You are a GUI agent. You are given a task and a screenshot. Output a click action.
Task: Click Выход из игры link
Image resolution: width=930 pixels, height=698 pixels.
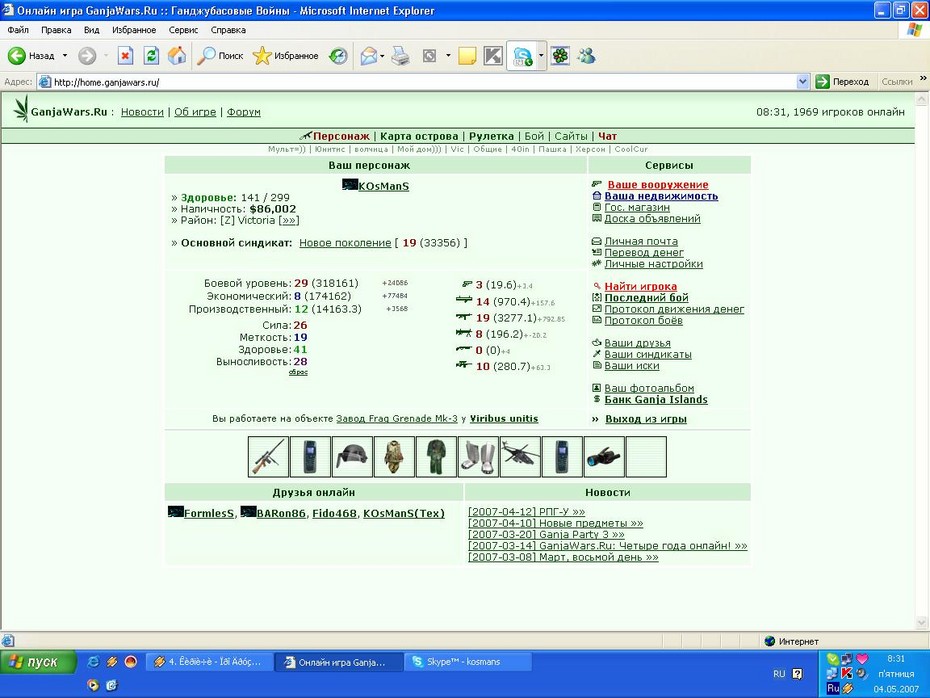pos(646,419)
